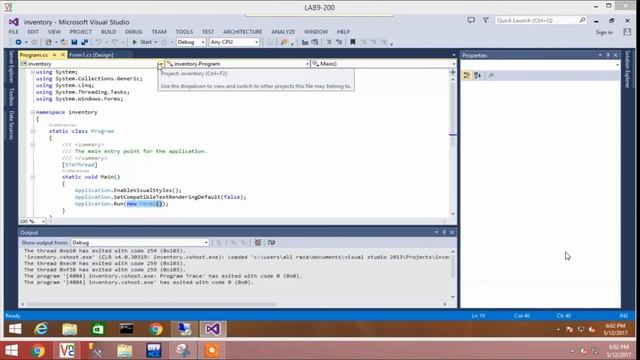Open the Solution Explorer side tab
This screenshot has height=360, width=640.
click(x=628, y=69)
